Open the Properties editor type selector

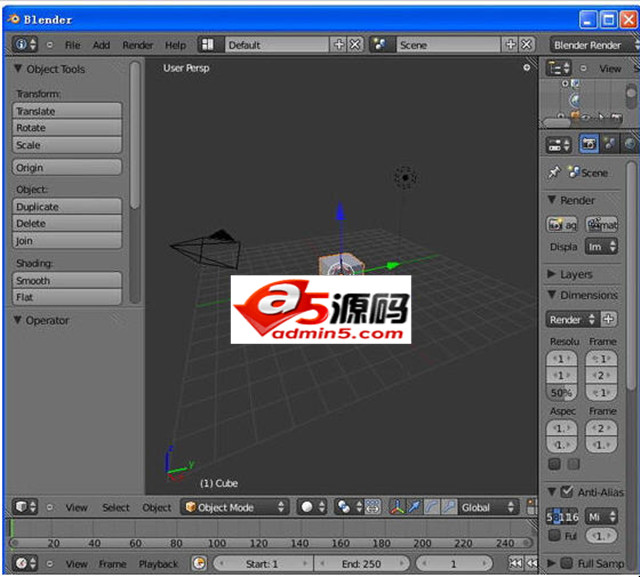click(559, 144)
